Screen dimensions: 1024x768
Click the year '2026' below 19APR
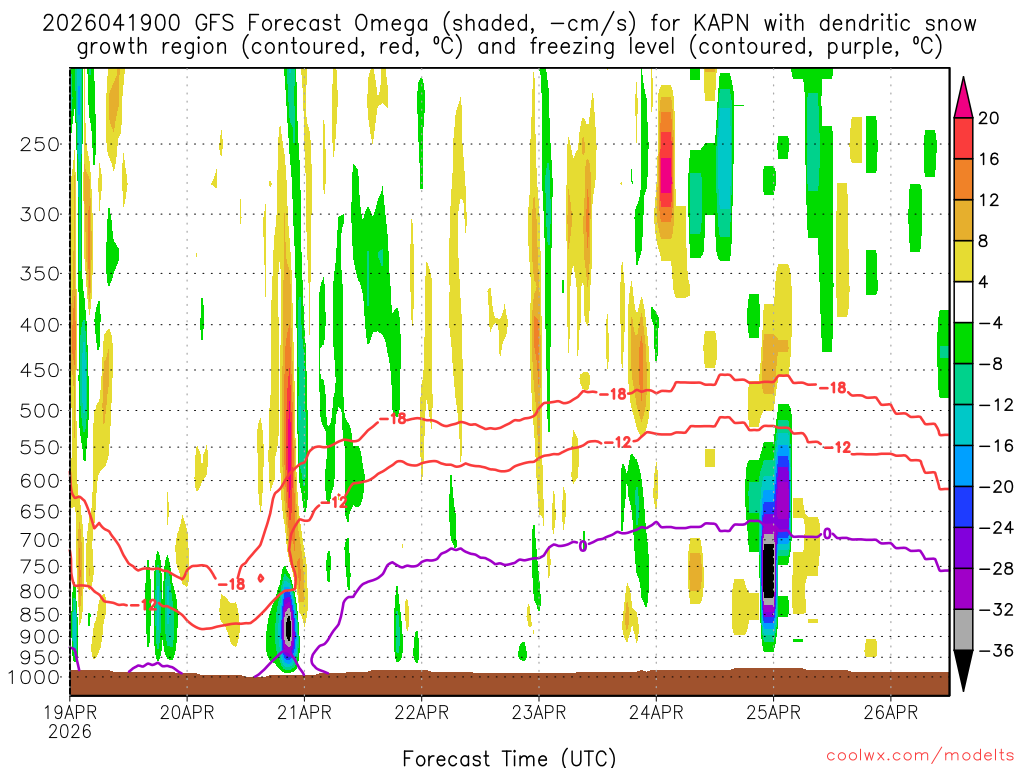(x=70, y=731)
